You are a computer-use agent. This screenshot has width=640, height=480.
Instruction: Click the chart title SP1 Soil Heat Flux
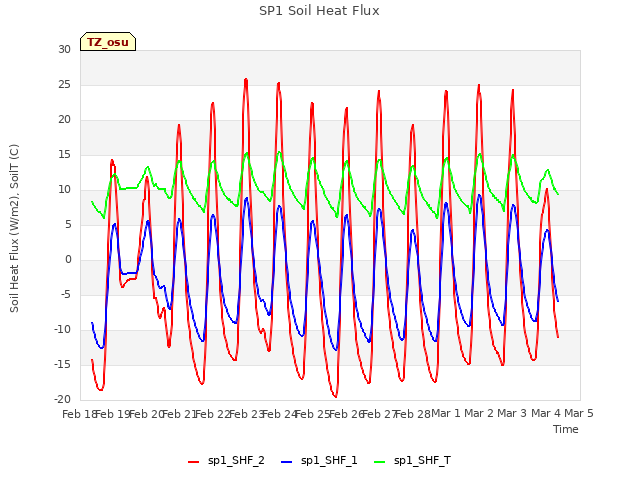point(319,11)
